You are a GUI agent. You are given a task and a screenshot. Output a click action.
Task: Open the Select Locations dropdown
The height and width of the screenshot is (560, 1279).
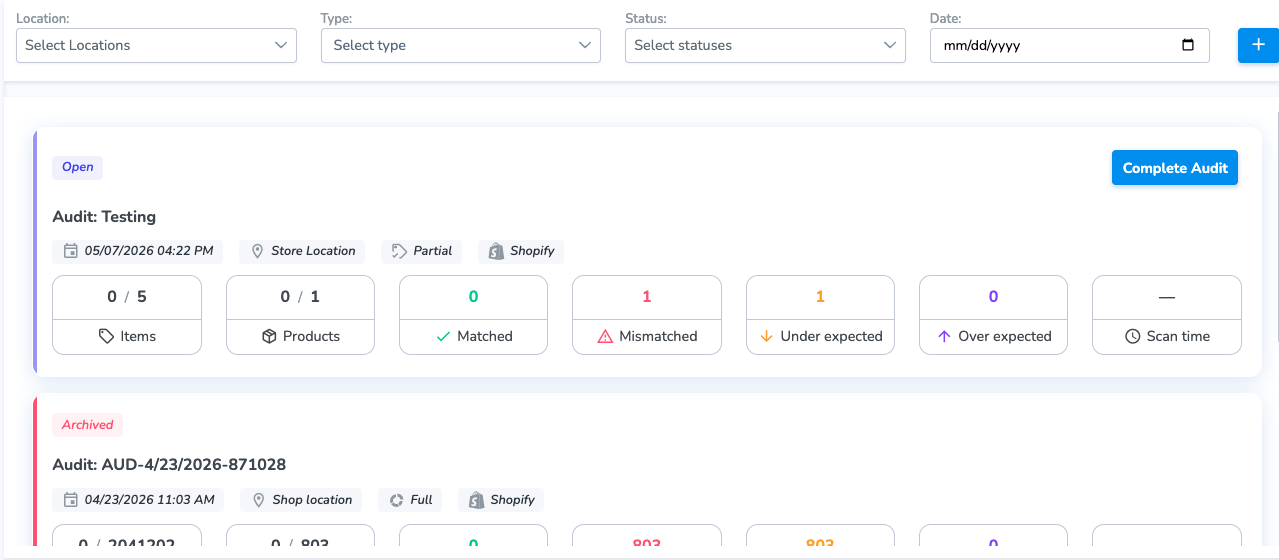(156, 45)
